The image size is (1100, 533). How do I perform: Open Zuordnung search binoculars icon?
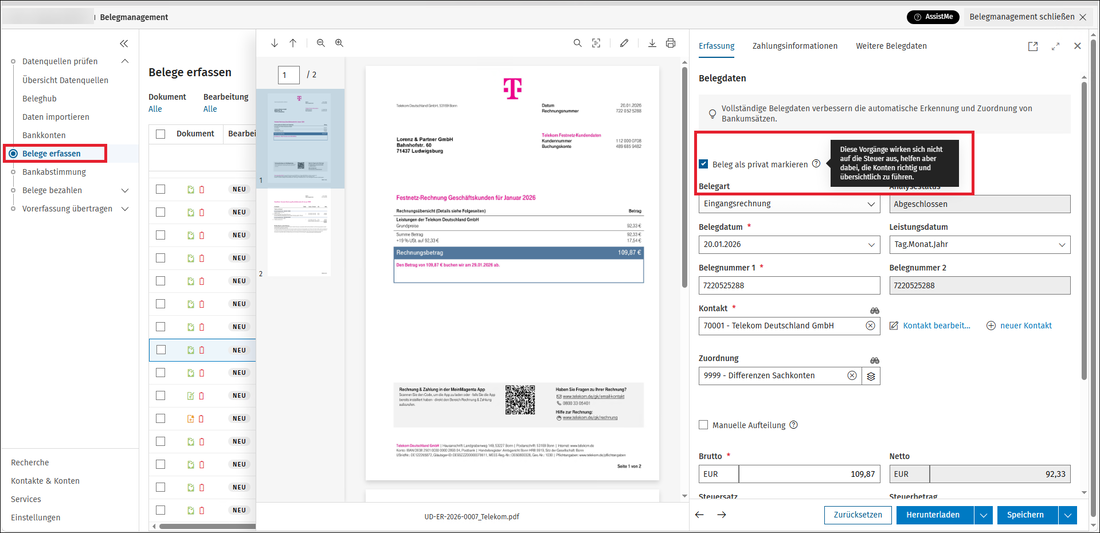click(x=874, y=359)
